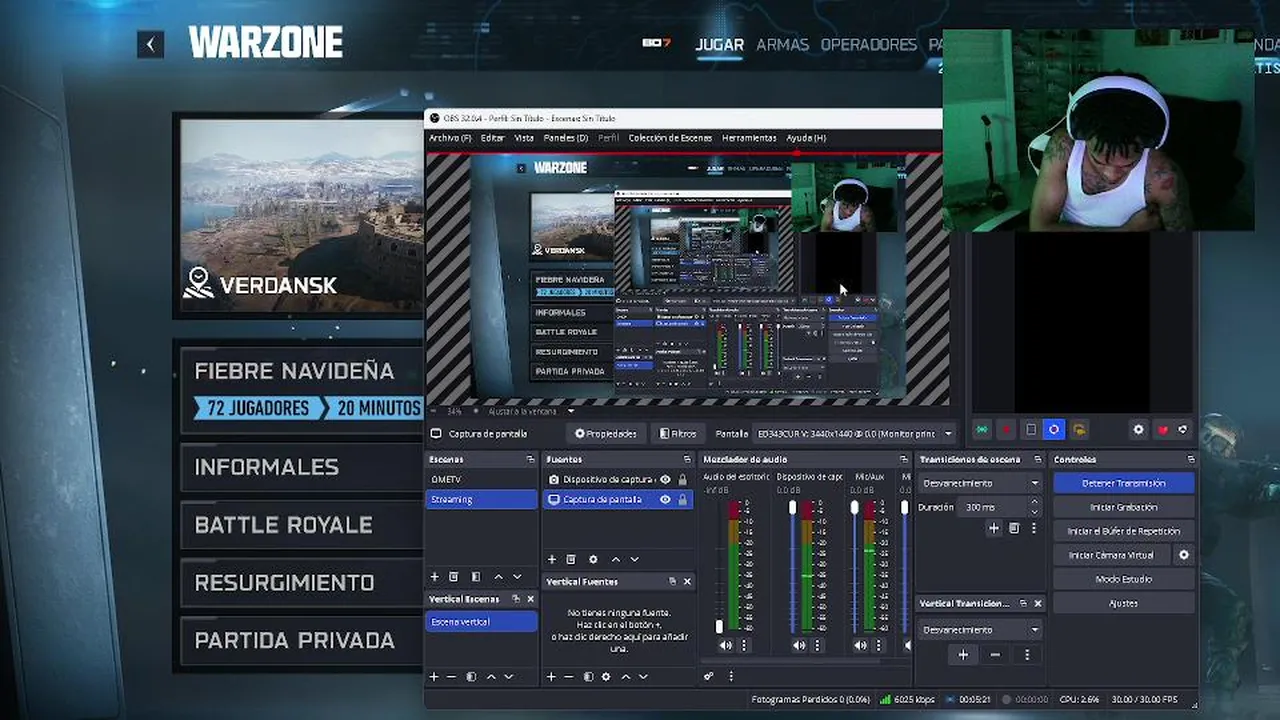Open Herramientas menu in OBS
This screenshot has height=720, width=1280.
[x=749, y=138]
